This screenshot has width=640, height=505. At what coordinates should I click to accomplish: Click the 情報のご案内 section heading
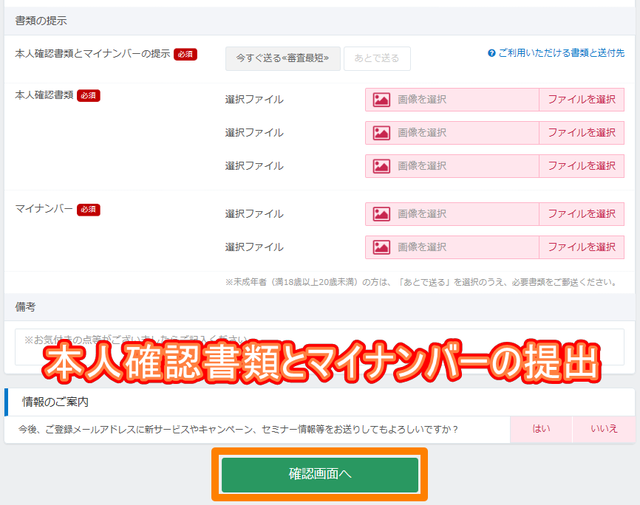point(55,402)
